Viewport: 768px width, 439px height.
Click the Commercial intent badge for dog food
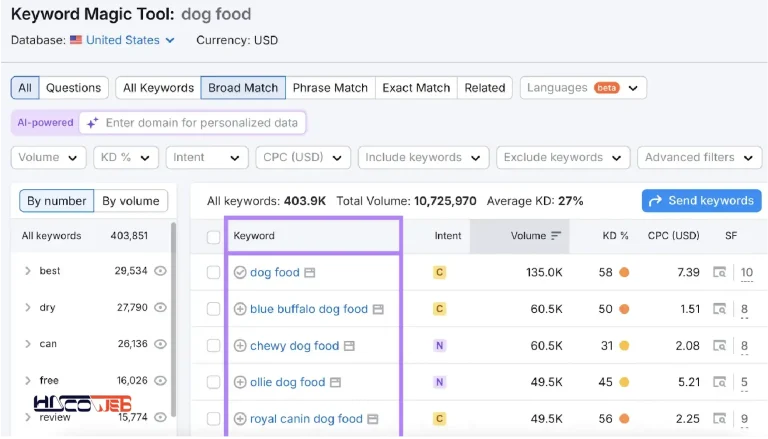(439, 272)
